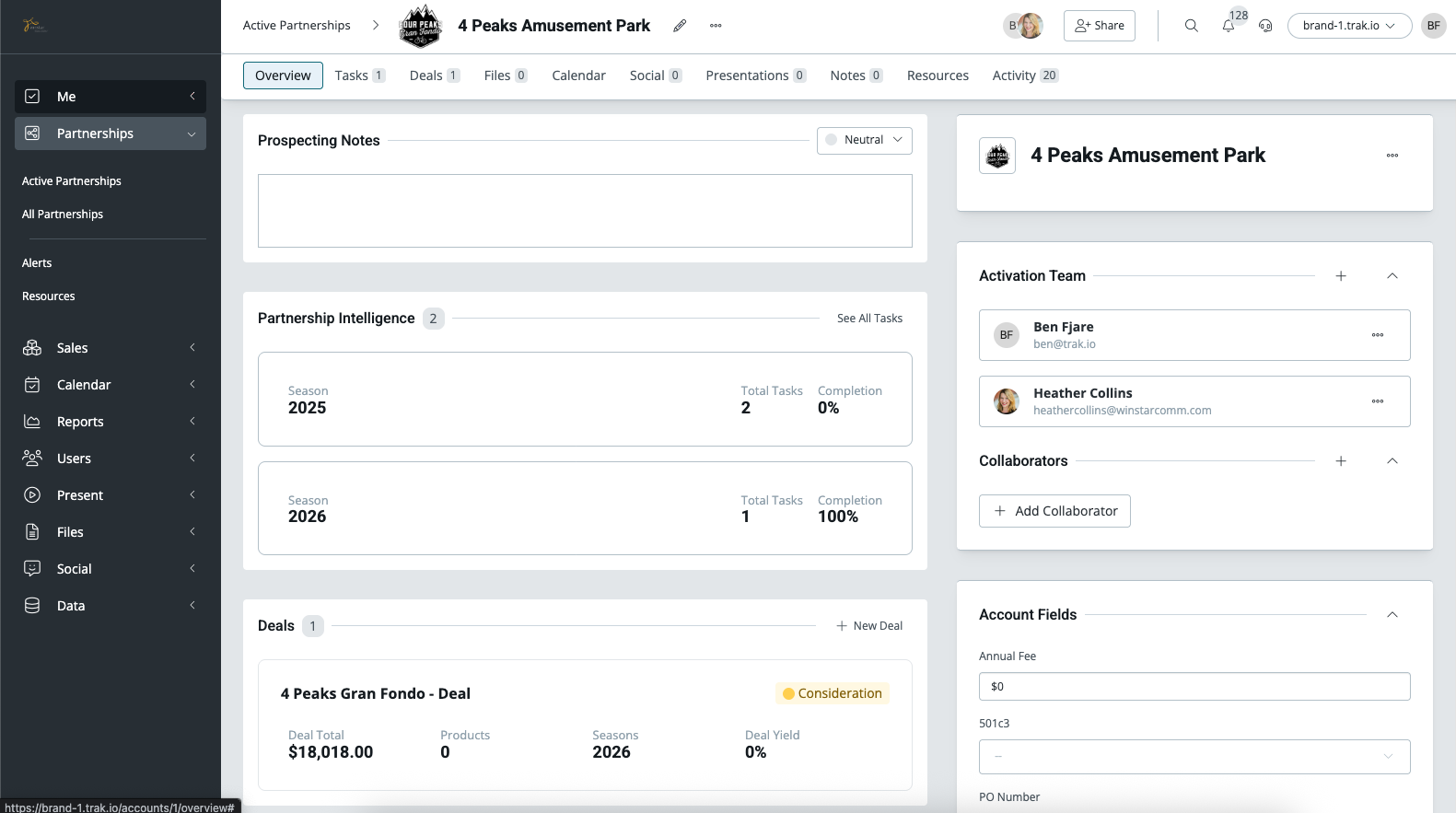The width and height of the screenshot is (1456, 813).
Task: Click the company logo in sidebar header
Action: point(33,26)
